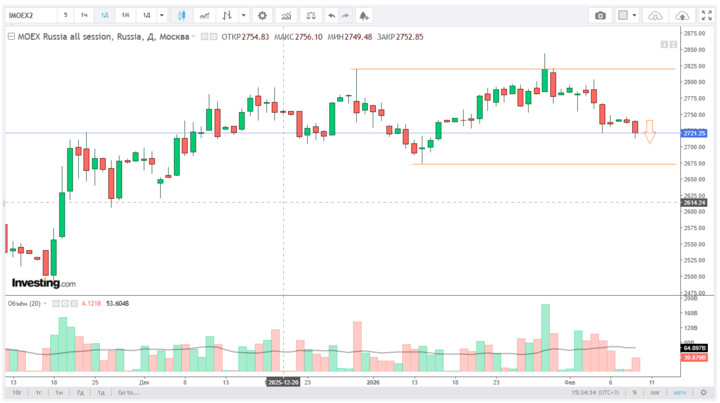The width and height of the screenshot is (720, 403).
Task: Save chart with cloud upload icon
Action: click(x=683, y=16)
